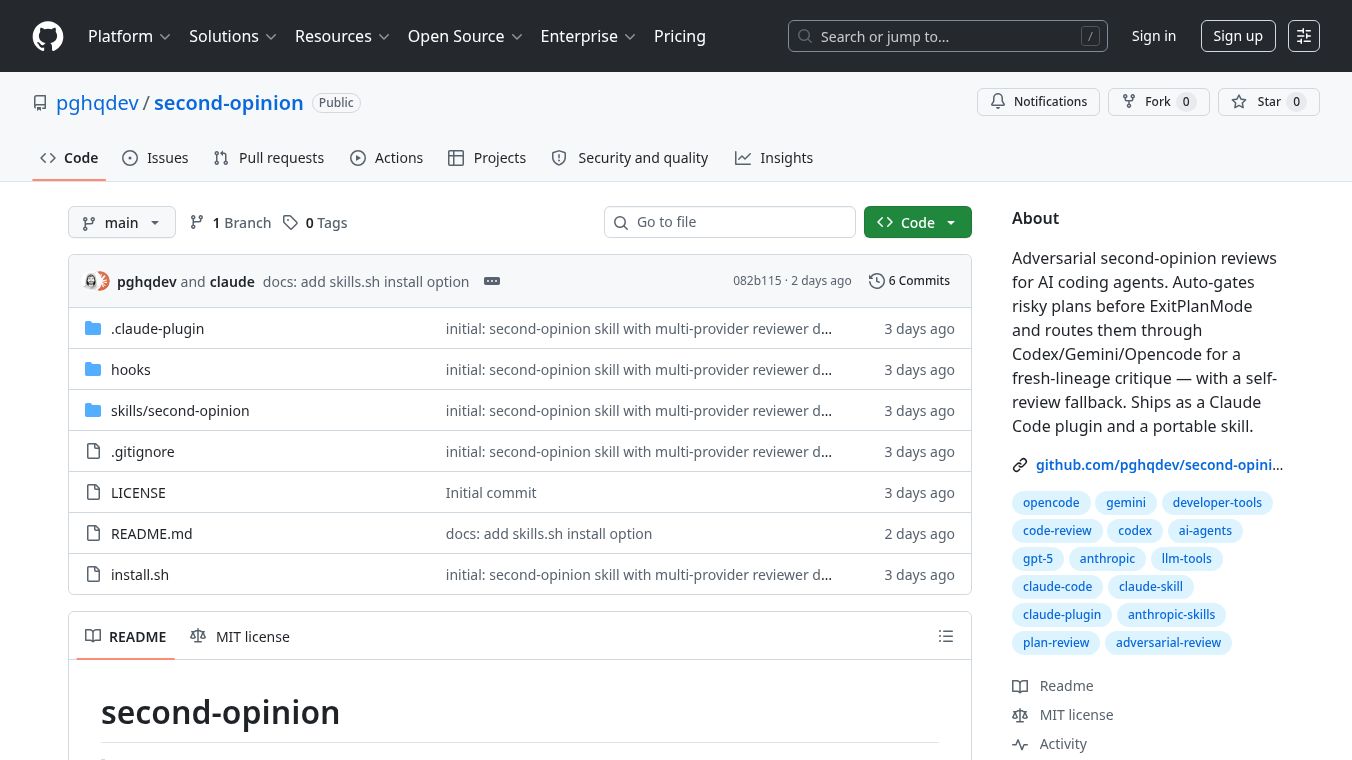Click the claude-code topic tag

point(1058,587)
